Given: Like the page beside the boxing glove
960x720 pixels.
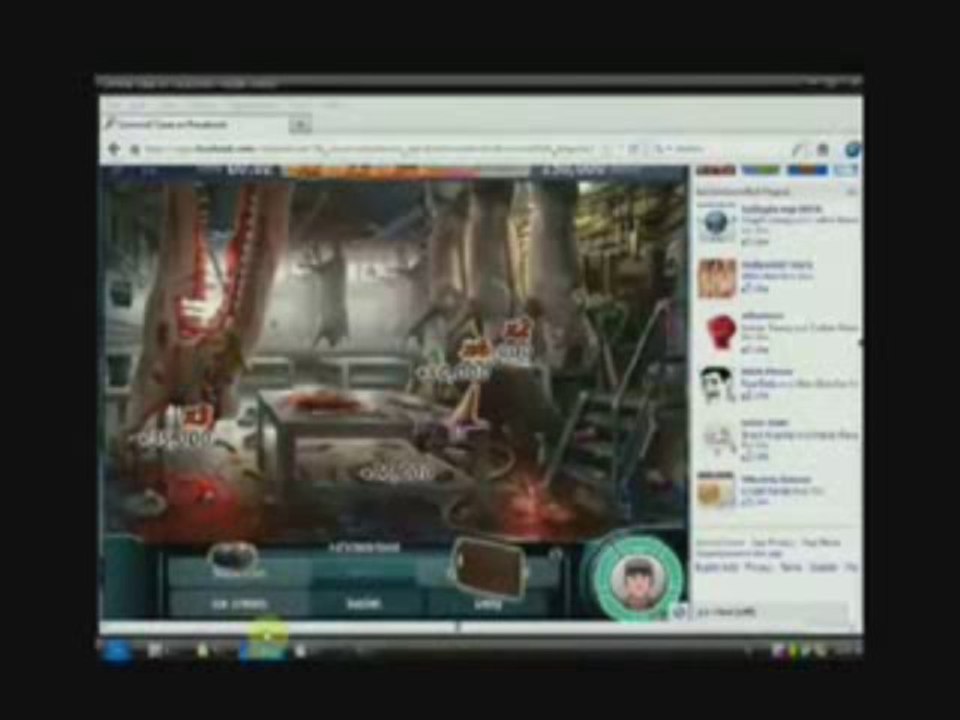Looking at the screenshot, I should 755,350.
